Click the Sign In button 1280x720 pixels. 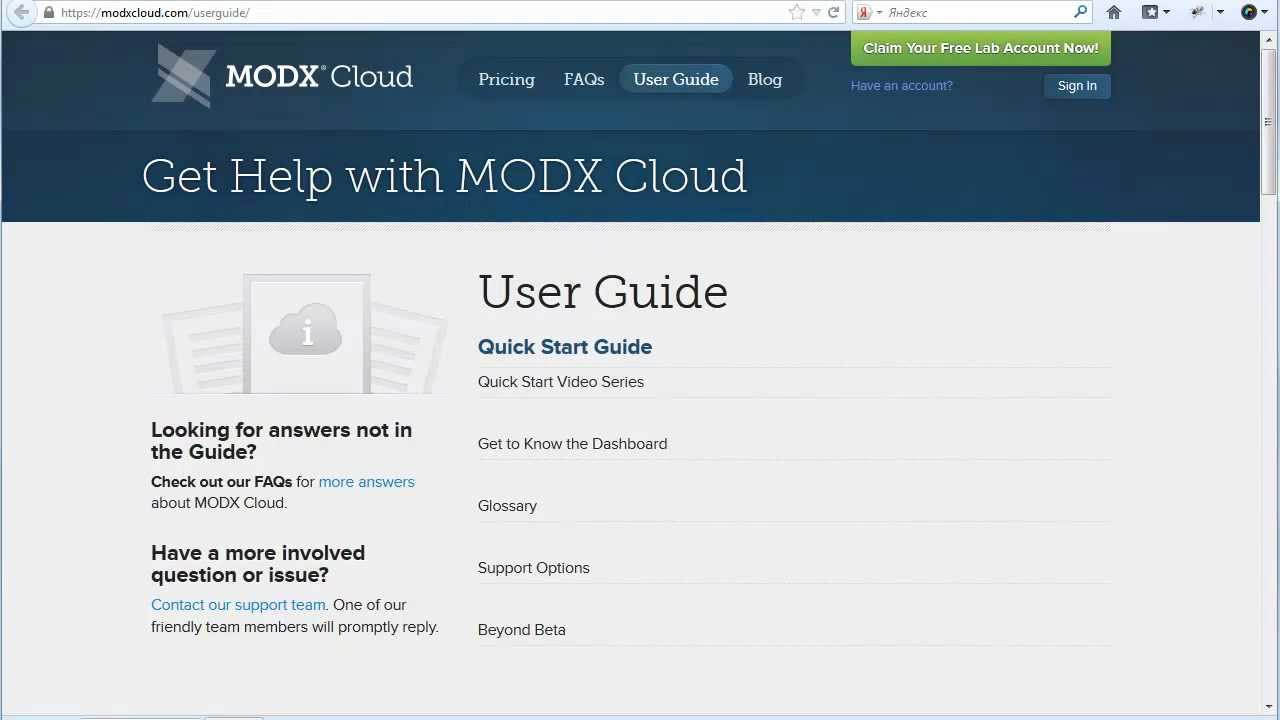click(1077, 86)
